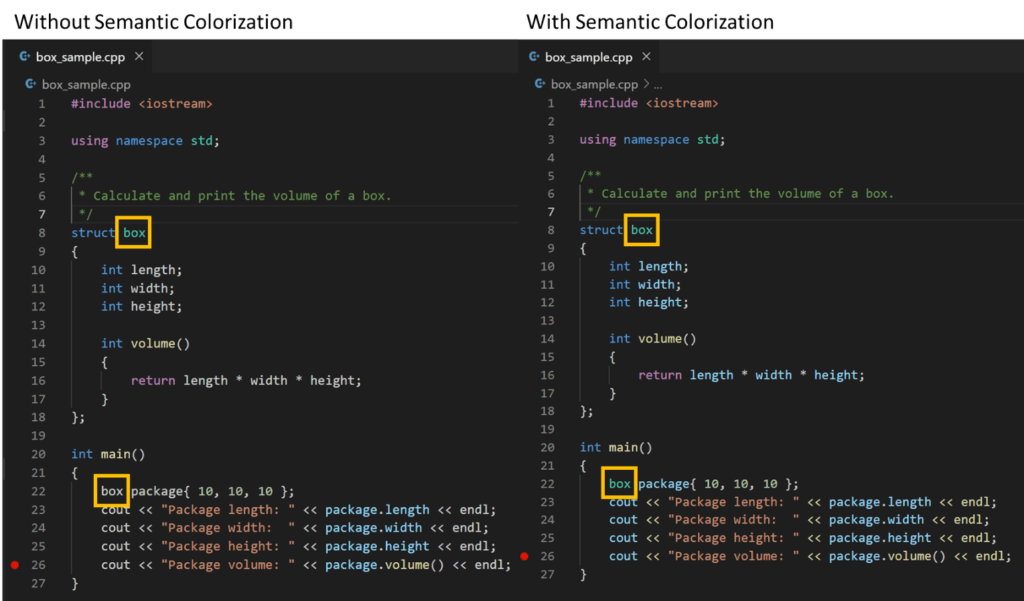Click the highlighted box identifier on line 22 right pane

tap(619, 483)
